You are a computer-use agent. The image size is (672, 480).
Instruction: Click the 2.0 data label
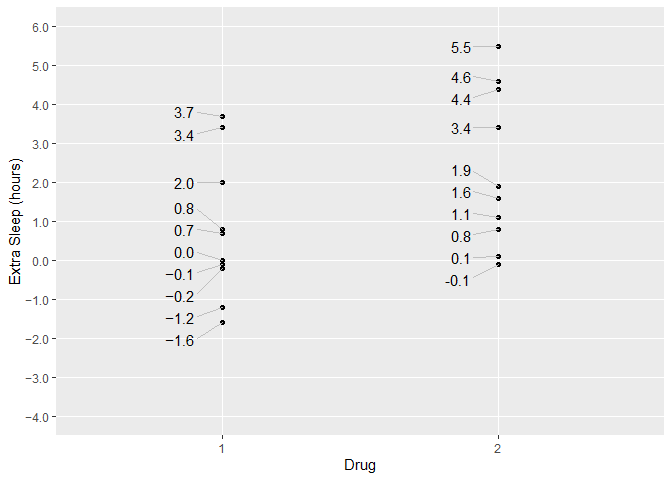pyautogui.click(x=183, y=184)
